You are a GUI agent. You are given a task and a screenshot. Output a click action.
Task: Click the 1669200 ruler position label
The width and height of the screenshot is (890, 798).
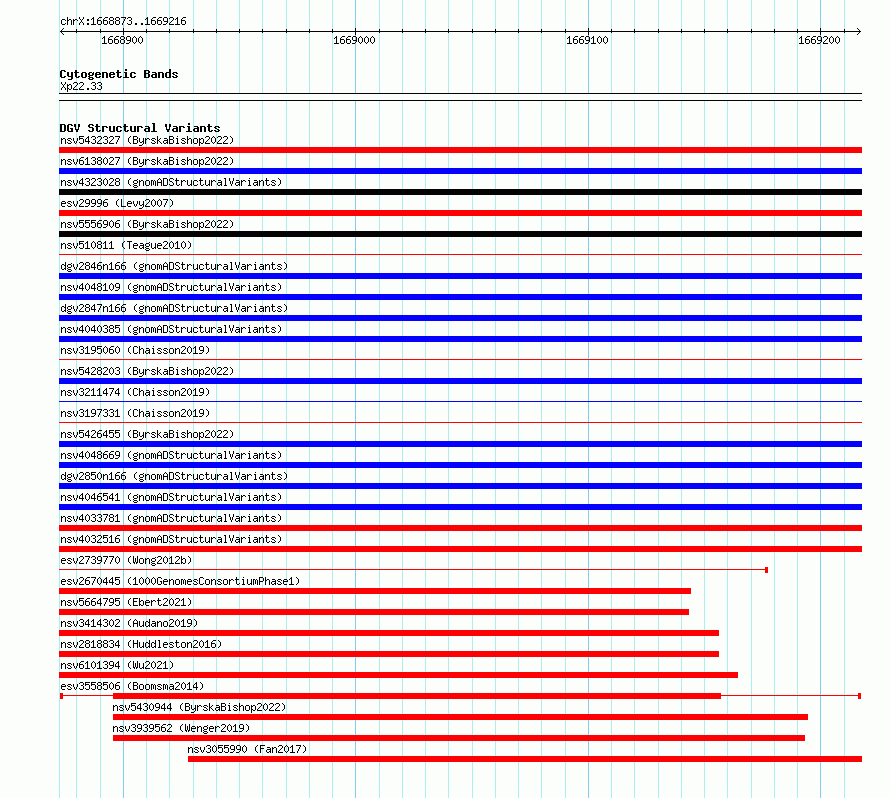[819, 40]
